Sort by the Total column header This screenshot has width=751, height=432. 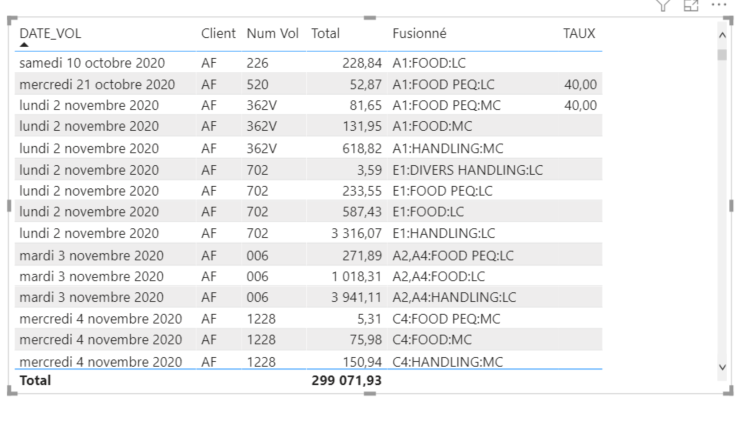[326, 34]
